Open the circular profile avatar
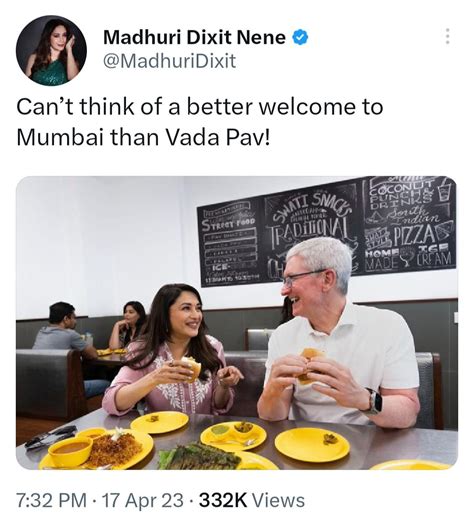Image resolution: width=474 pixels, height=527 pixels. tap(51, 50)
